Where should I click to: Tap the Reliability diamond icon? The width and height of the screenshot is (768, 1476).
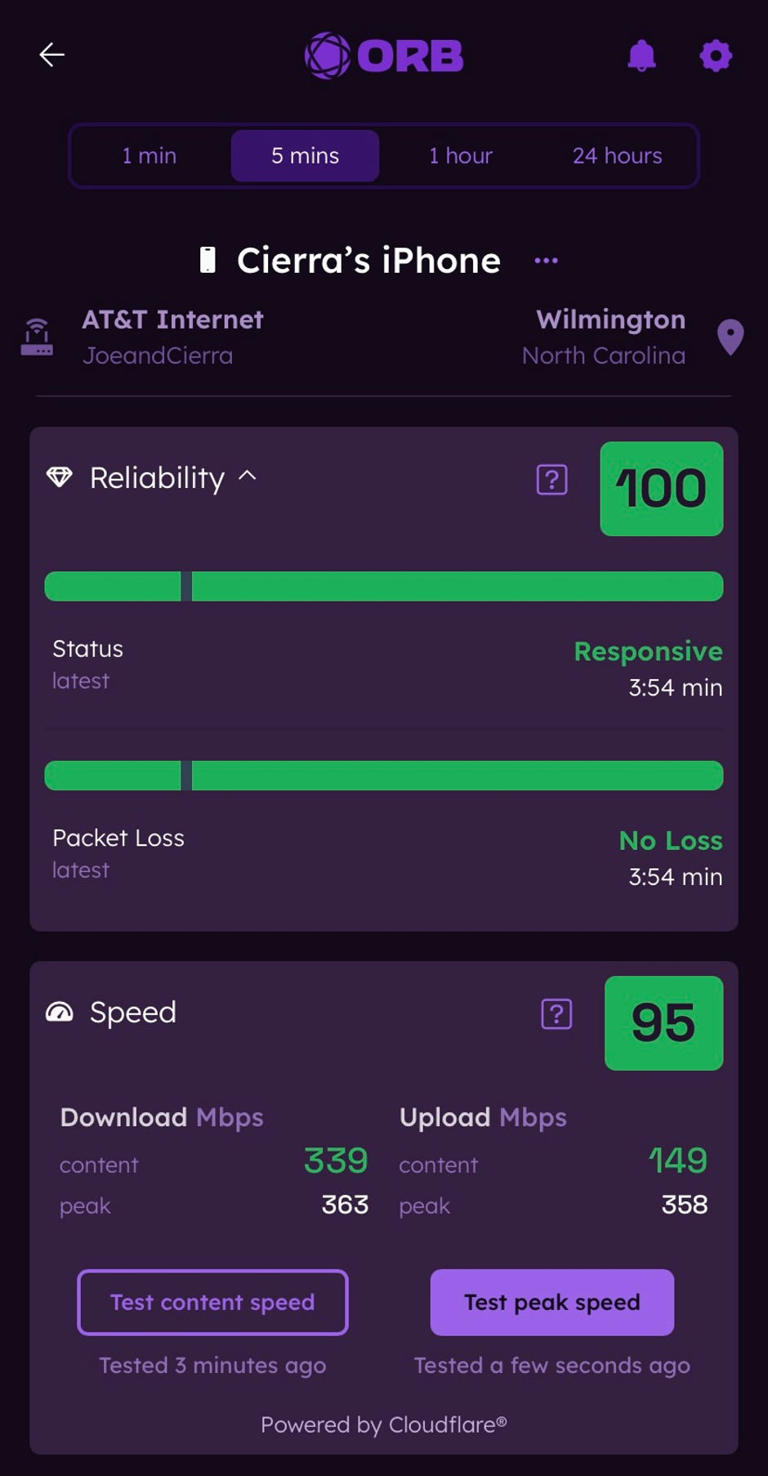coord(59,478)
